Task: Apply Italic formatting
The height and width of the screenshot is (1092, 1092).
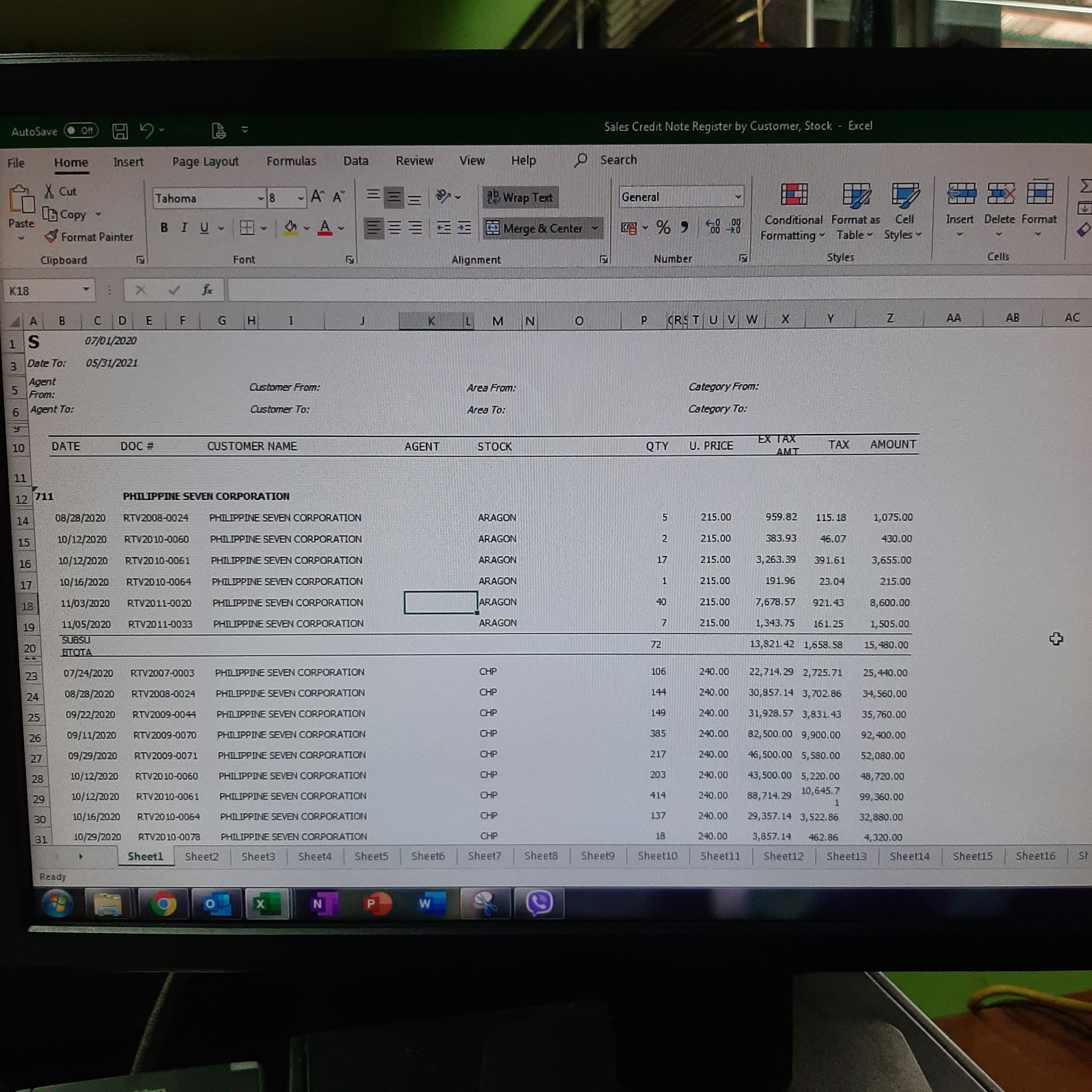Action: (x=184, y=228)
